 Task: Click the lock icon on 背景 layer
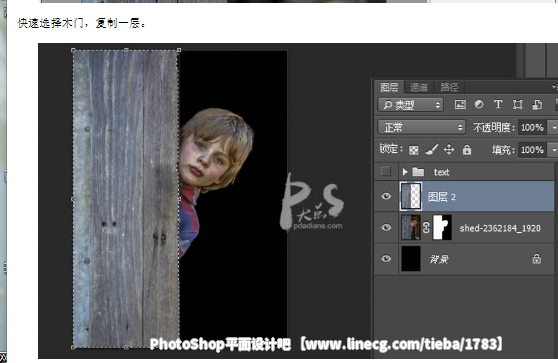(x=537, y=259)
